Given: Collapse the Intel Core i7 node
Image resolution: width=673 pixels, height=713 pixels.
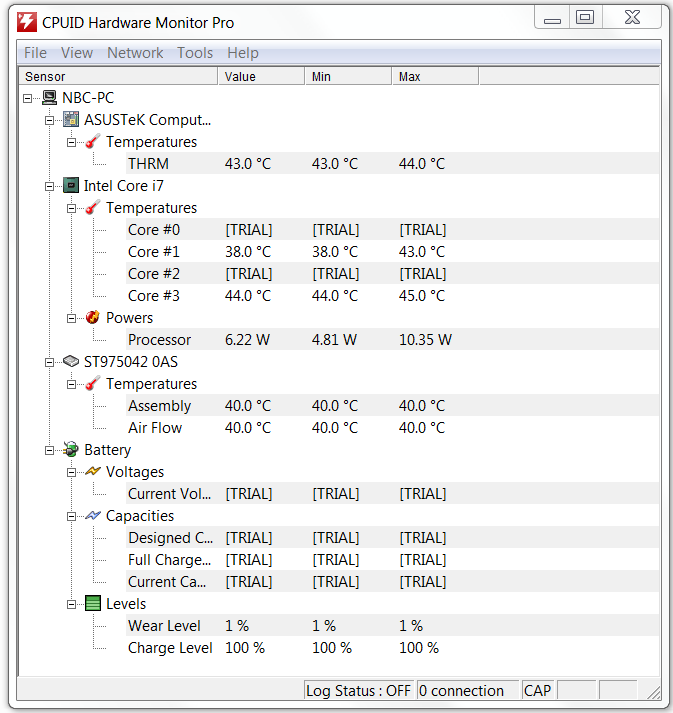Looking at the screenshot, I should [x=49, y=186].
